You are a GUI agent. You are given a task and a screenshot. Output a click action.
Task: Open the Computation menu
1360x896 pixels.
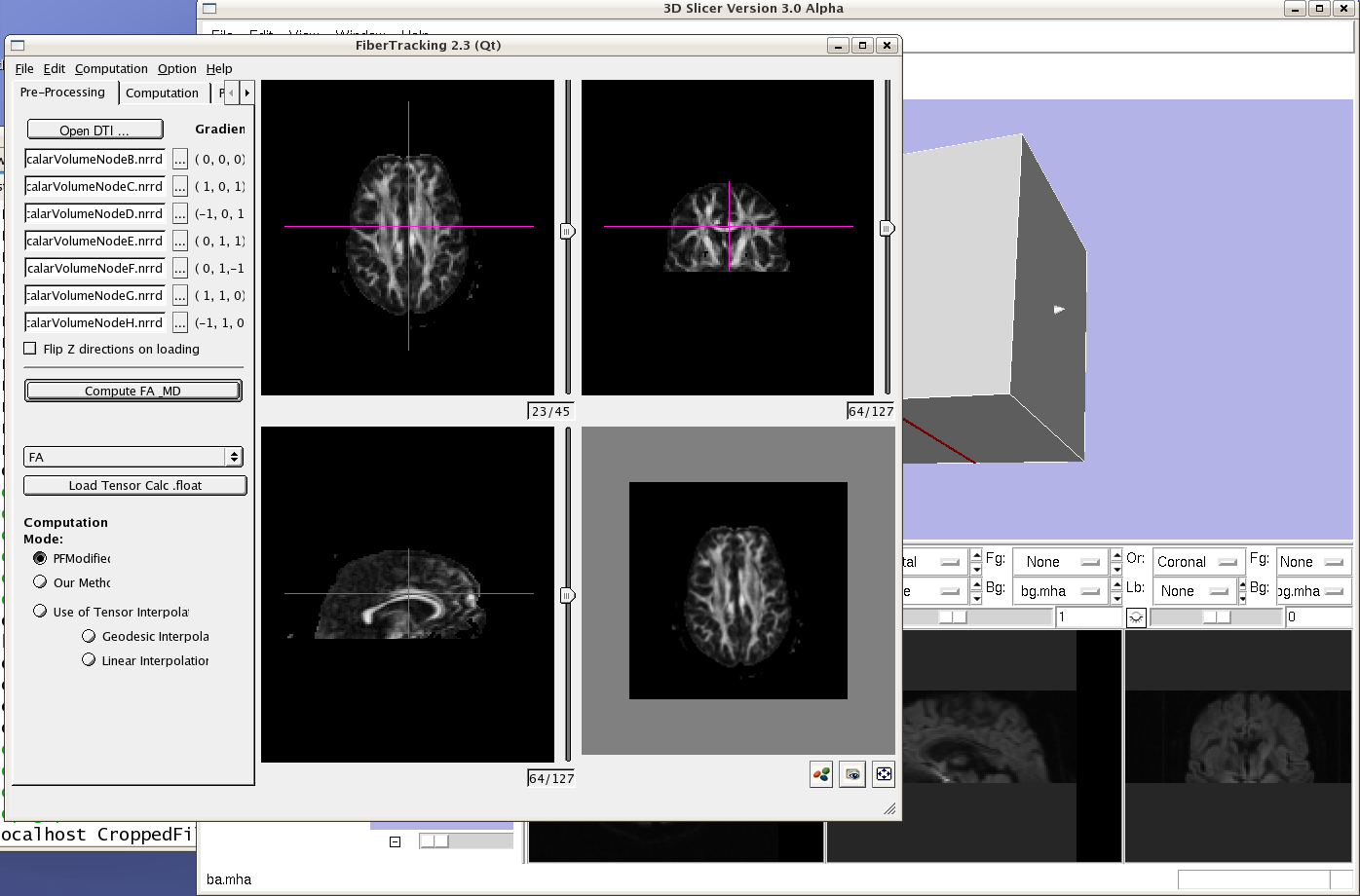[x=111, y=69]
